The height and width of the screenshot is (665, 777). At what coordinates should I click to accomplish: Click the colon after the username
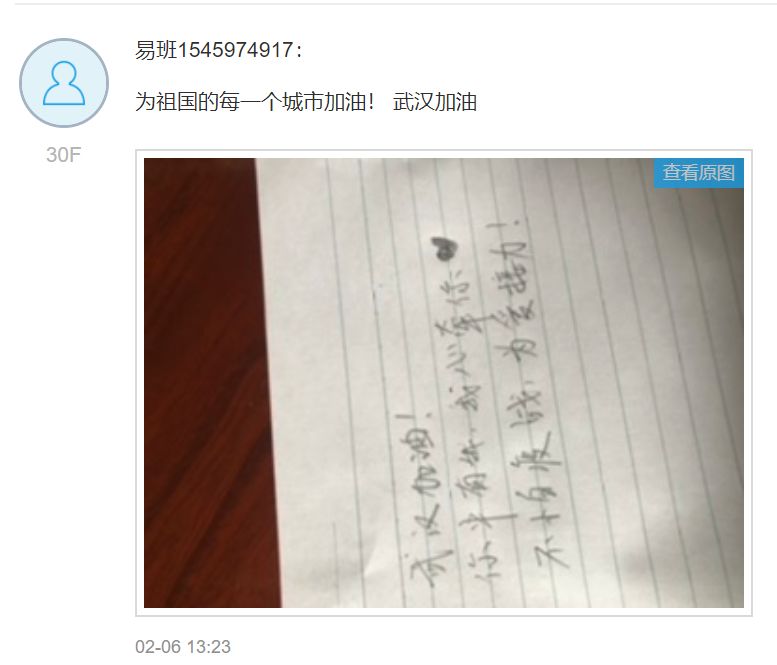pos(299,51)
